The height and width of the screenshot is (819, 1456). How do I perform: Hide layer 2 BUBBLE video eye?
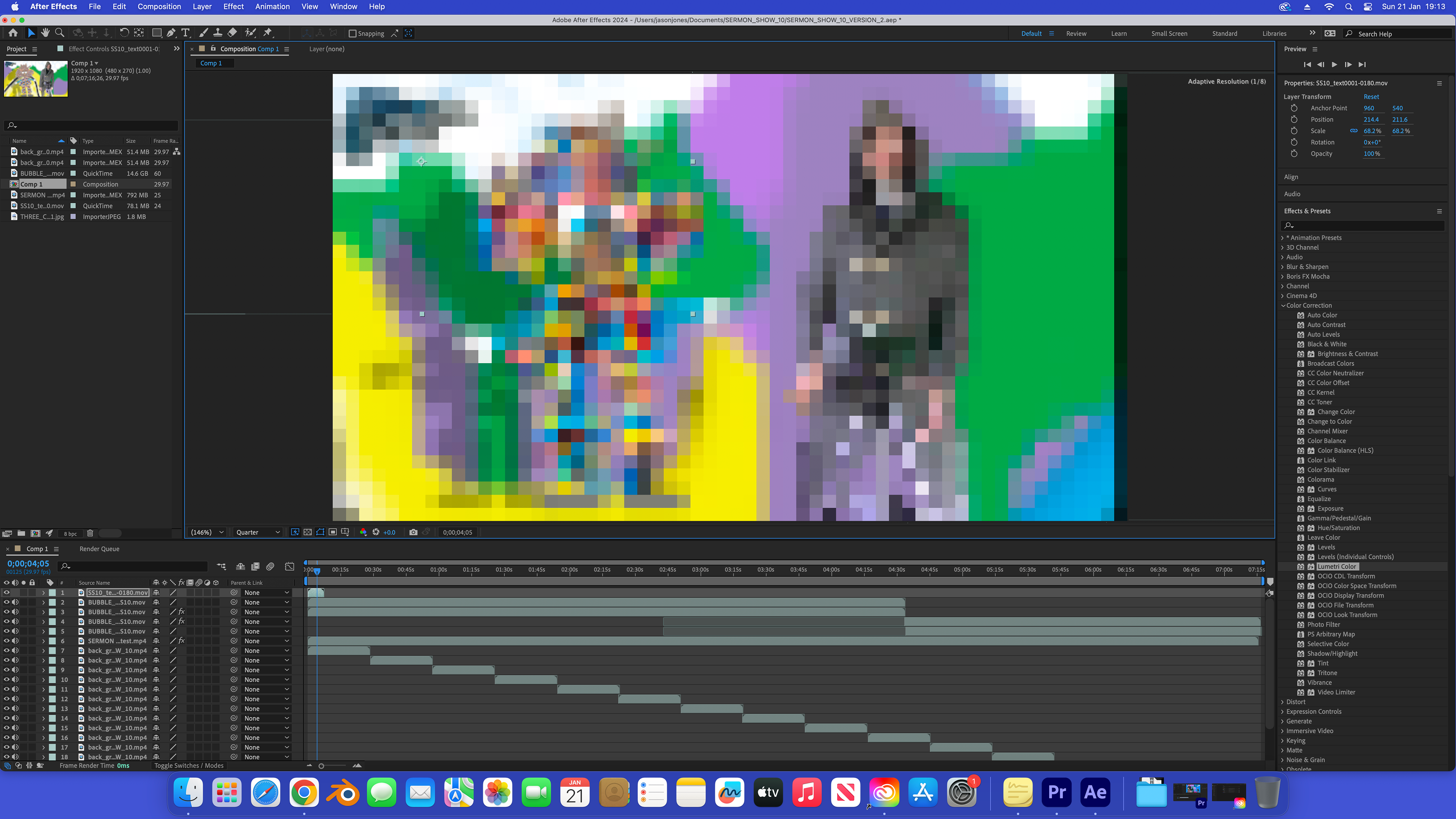(7, 602)
